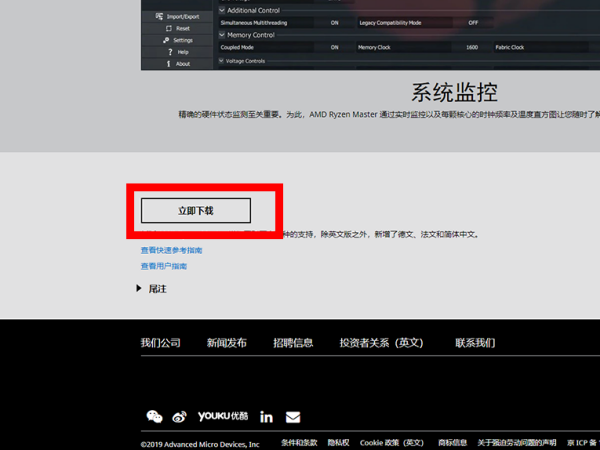
Task: Click the Memory Clock 1600 value field
Action: tap(471, 47)
